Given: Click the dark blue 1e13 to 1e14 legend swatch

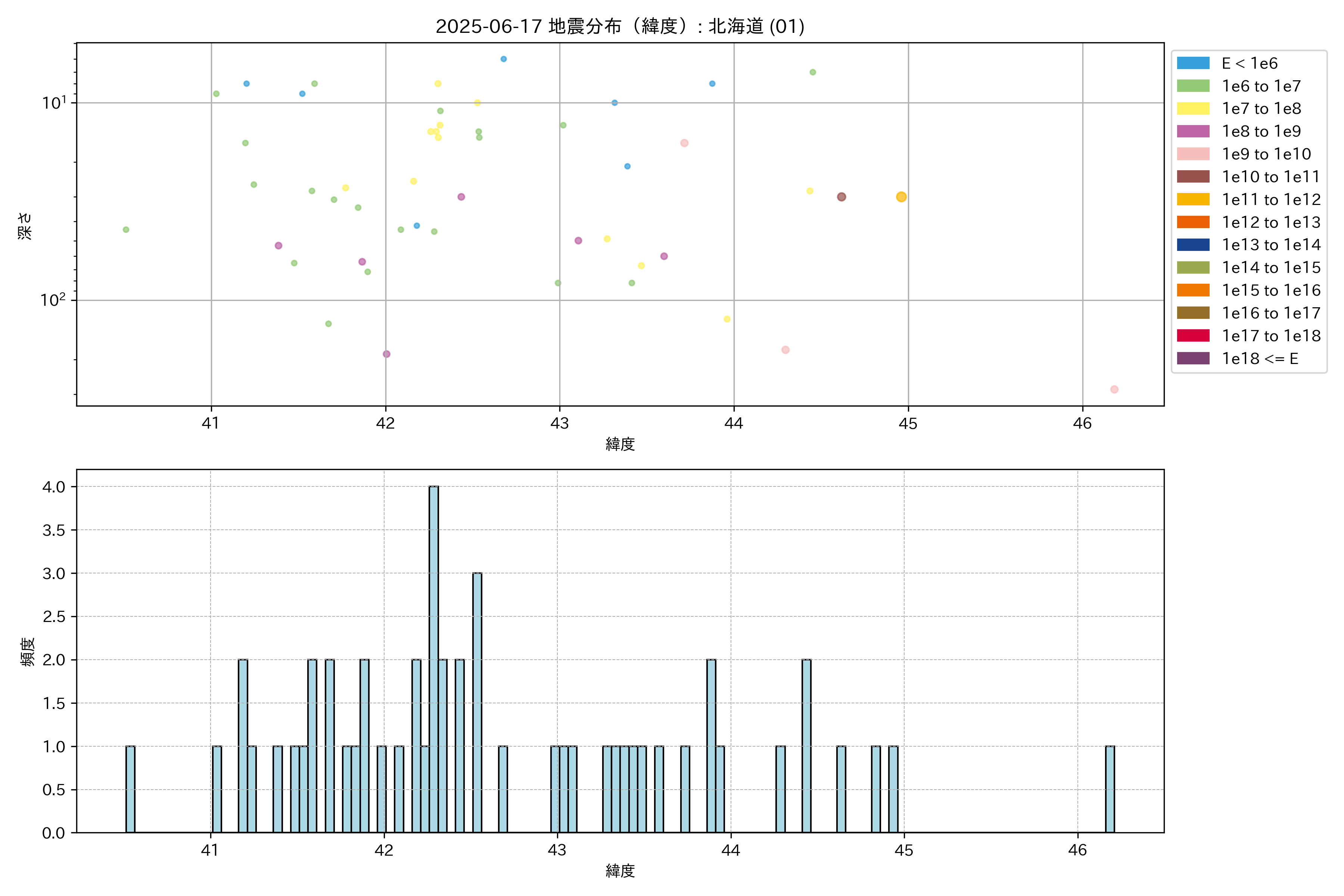Looking at the screenshot, I should pyautogui.click(x=1192, y=245).
